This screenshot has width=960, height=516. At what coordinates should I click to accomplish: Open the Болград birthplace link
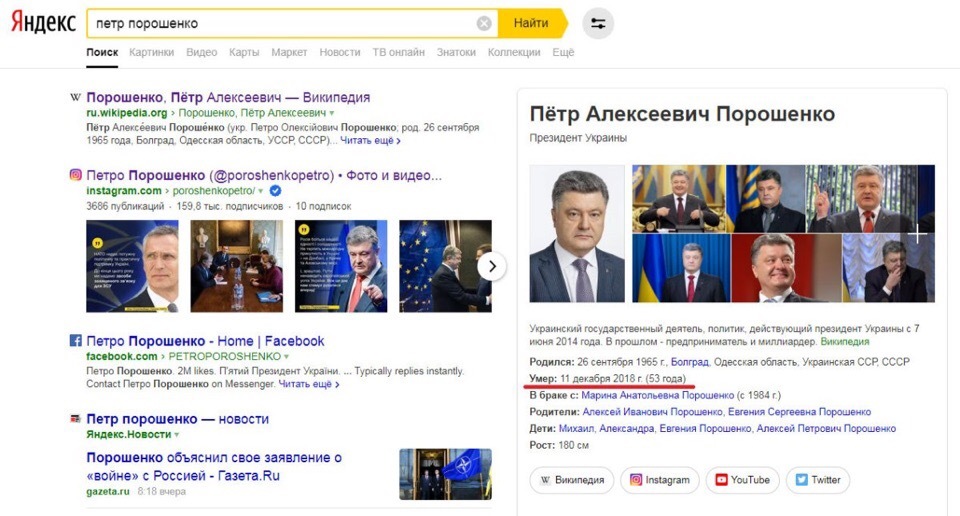(x=689, y=362)
